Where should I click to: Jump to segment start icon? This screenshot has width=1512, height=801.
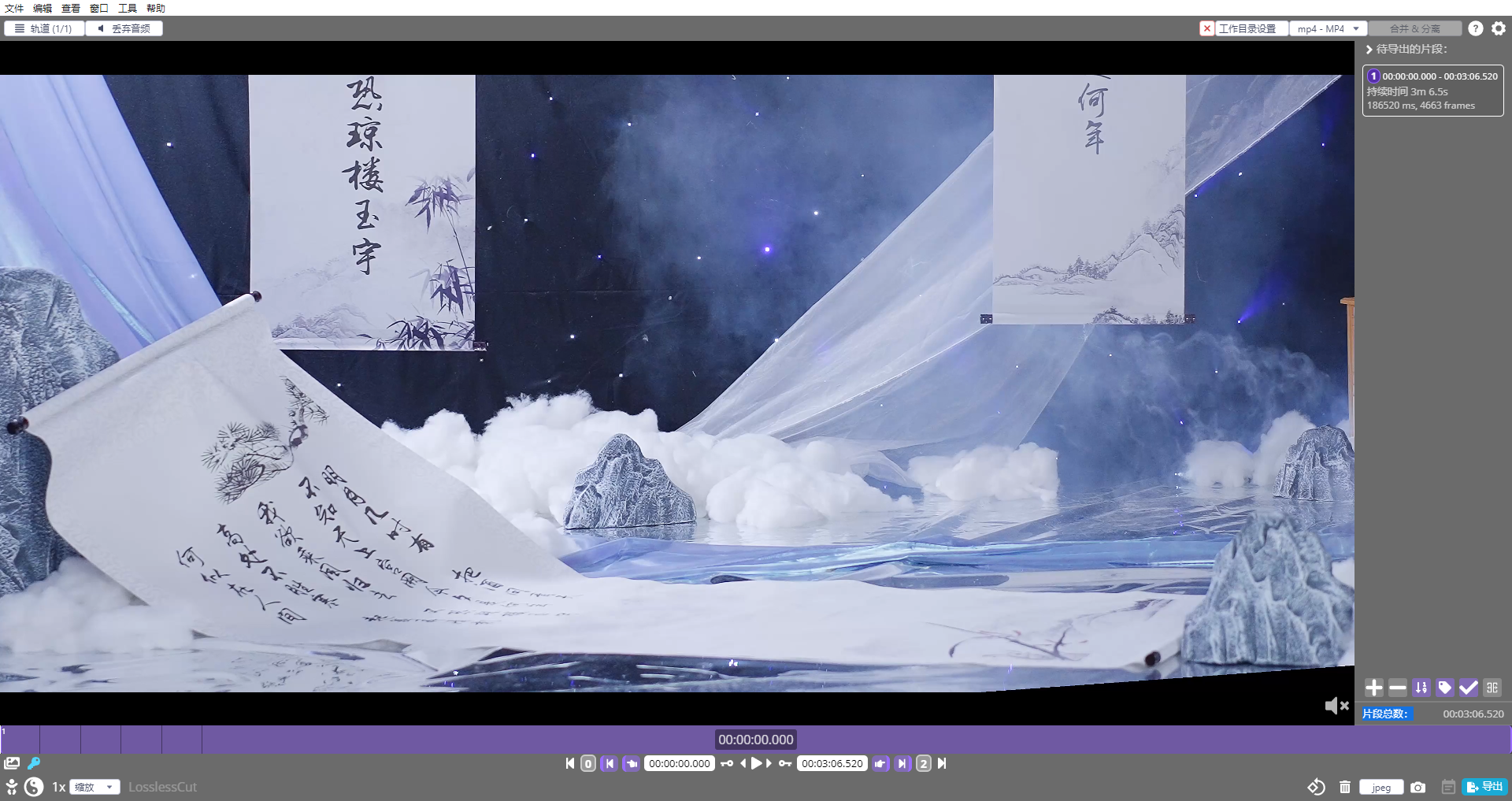click(609, 763)
